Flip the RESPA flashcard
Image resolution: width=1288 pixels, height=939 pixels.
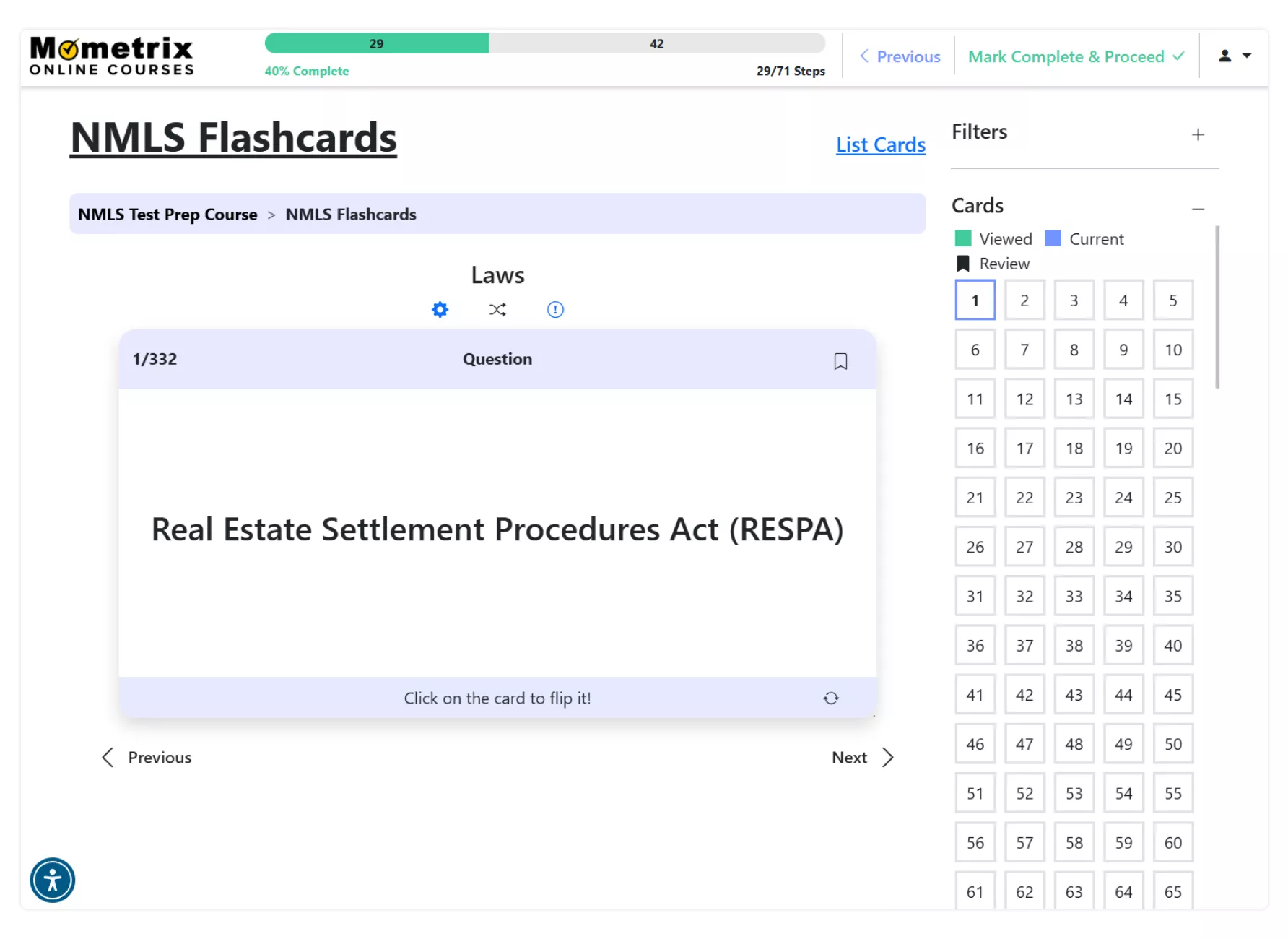coord(497,531)
